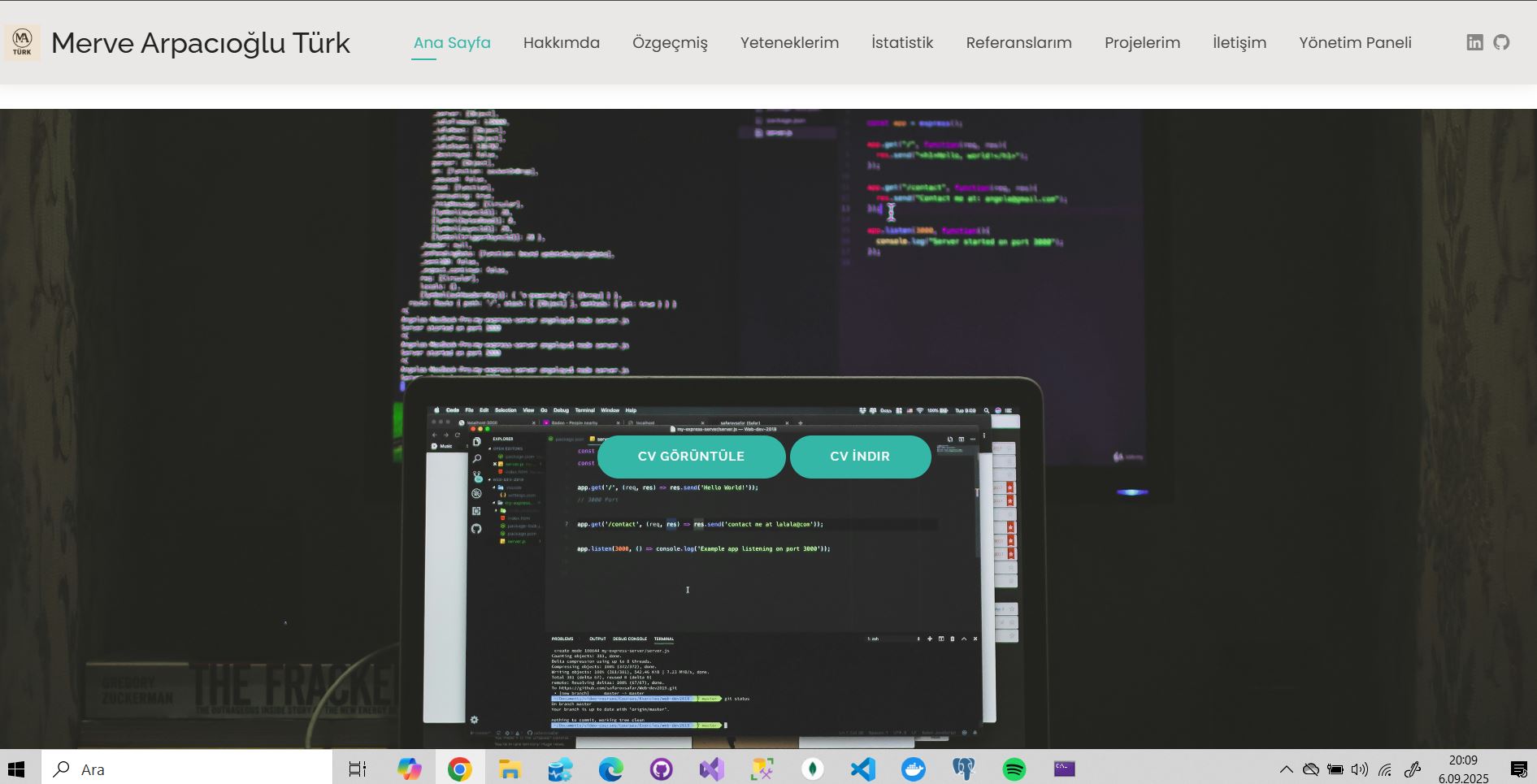Open the LinkedIn profile icon
This screenshot has width=1537, height=784.
1474,42
